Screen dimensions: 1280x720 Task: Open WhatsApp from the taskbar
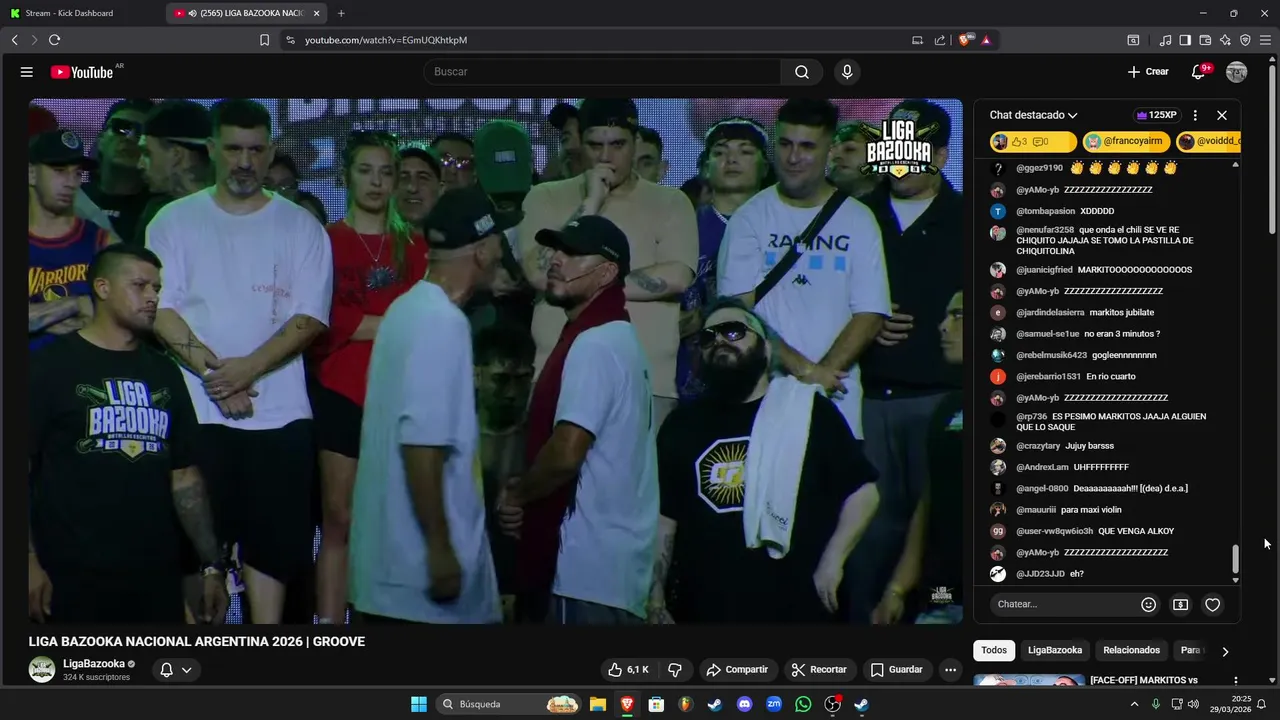[x=803, y=704]
